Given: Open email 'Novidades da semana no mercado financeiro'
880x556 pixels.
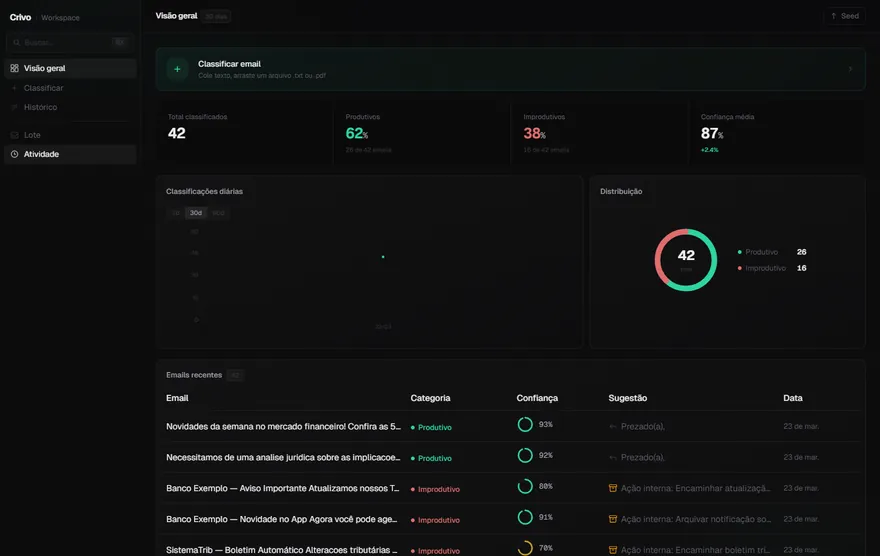Looking at the screenshot, I should click(x=283, y=427).
